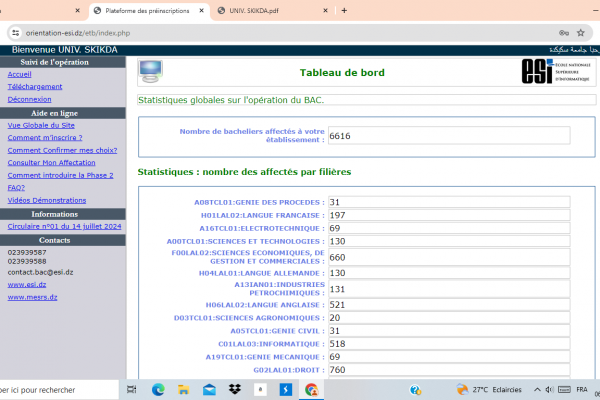Open Vidéos Démonstrations link
Viewport: 600px width, 400px height.
click(x=47, y=200)
